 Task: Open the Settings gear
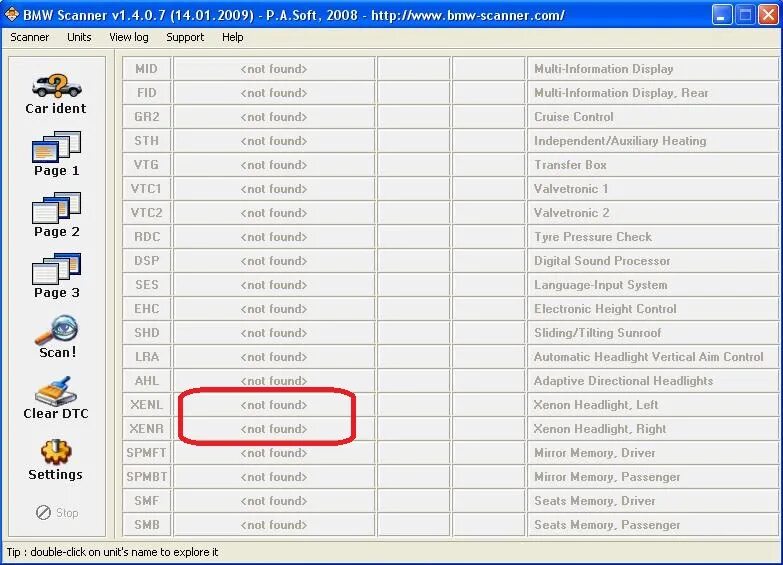[55, 460]
